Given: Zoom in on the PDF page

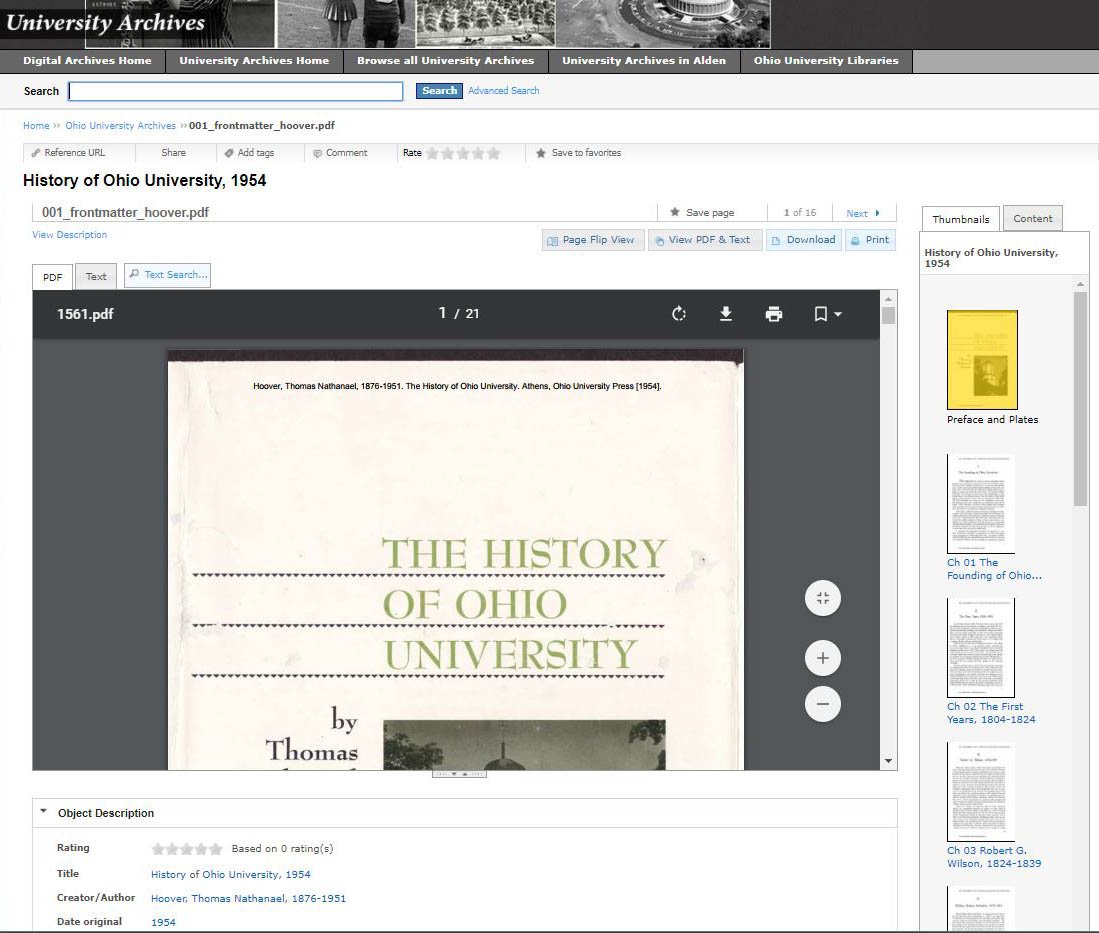Looking at the screenshot, I should click(x=823, y=658).
